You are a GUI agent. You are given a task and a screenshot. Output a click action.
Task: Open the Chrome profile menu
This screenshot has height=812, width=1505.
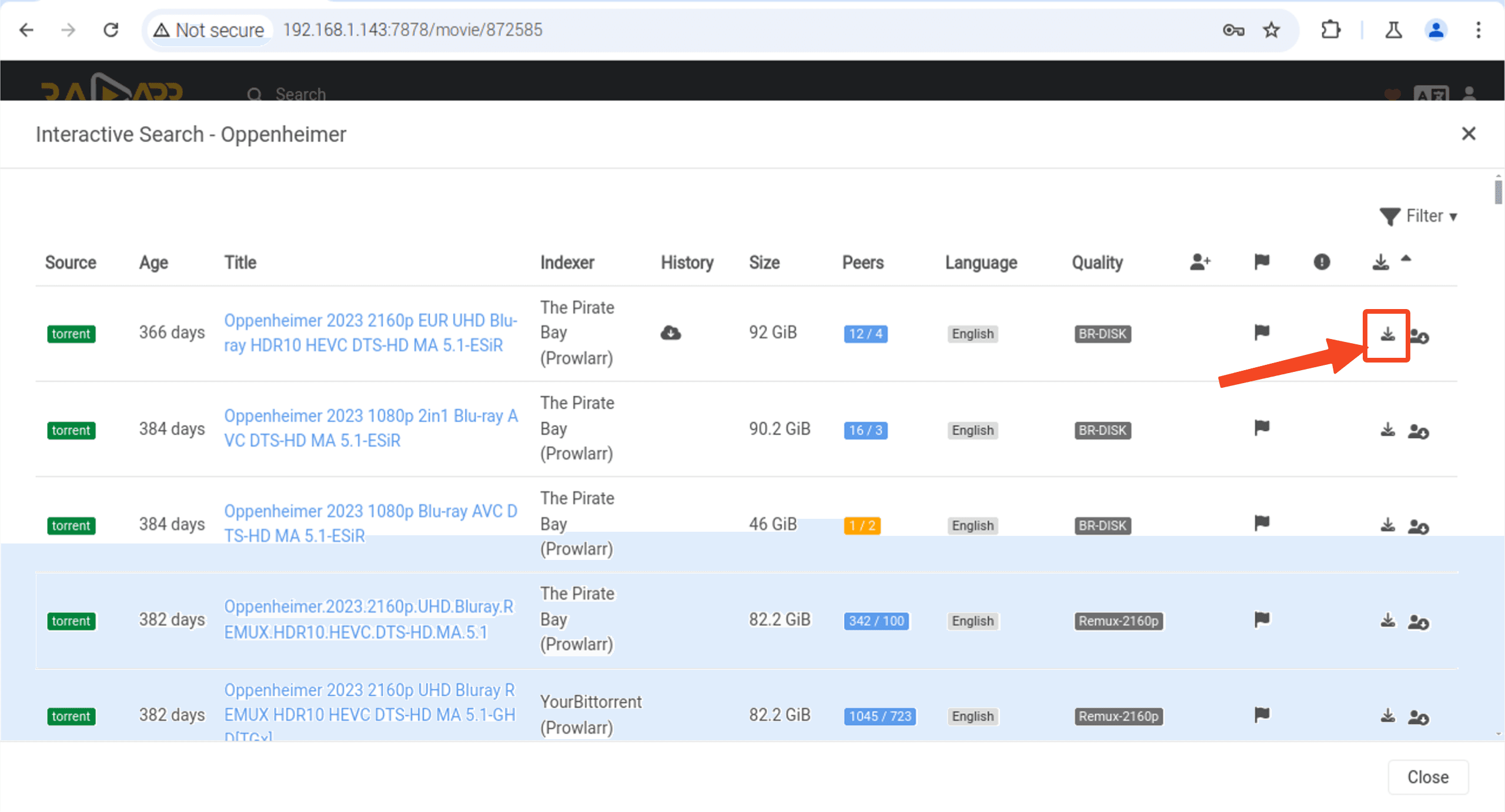pos(1435,29)
